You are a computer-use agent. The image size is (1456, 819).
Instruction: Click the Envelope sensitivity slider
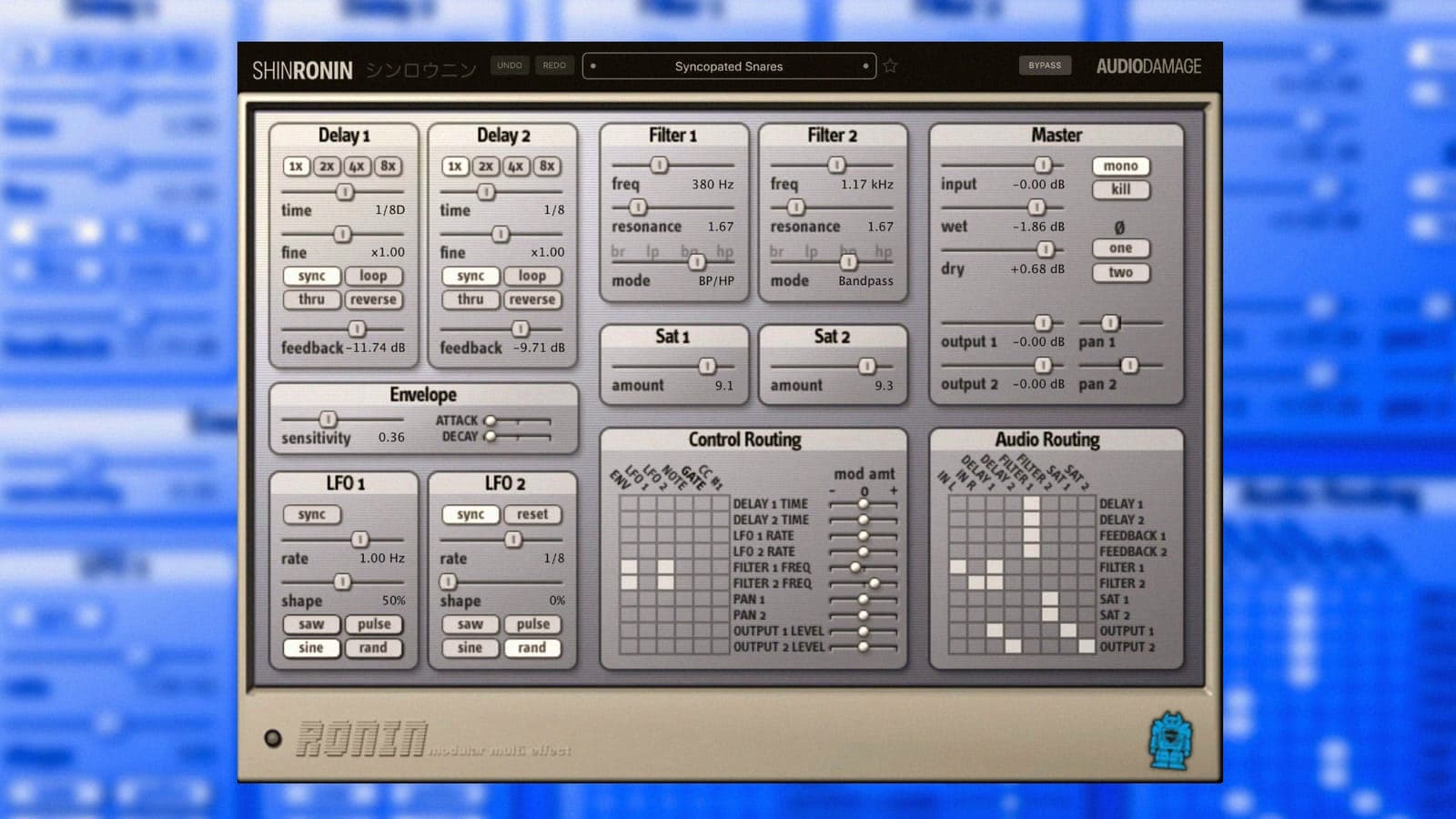343,420
